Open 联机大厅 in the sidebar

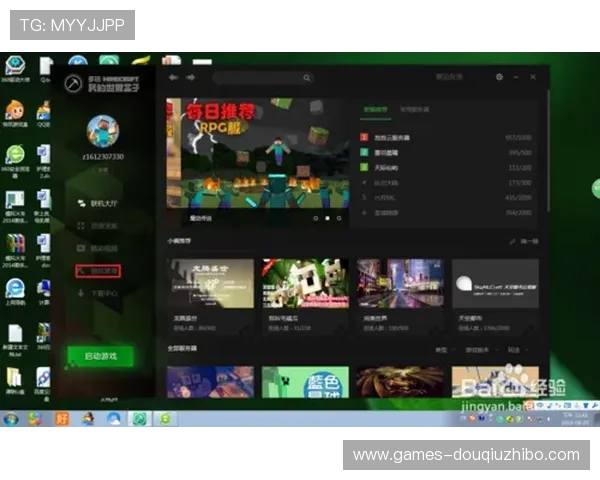(x=98, y=203)
